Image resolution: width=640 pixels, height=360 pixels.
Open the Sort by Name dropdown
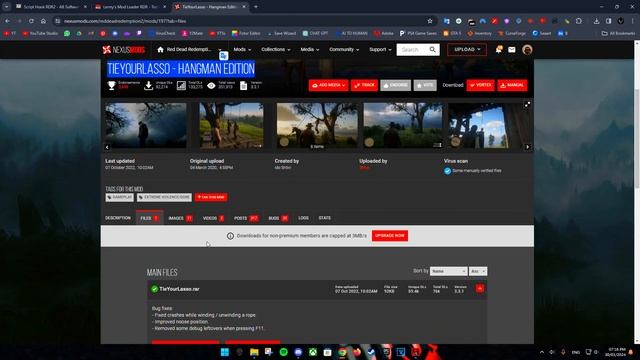(x=448, y=271)
